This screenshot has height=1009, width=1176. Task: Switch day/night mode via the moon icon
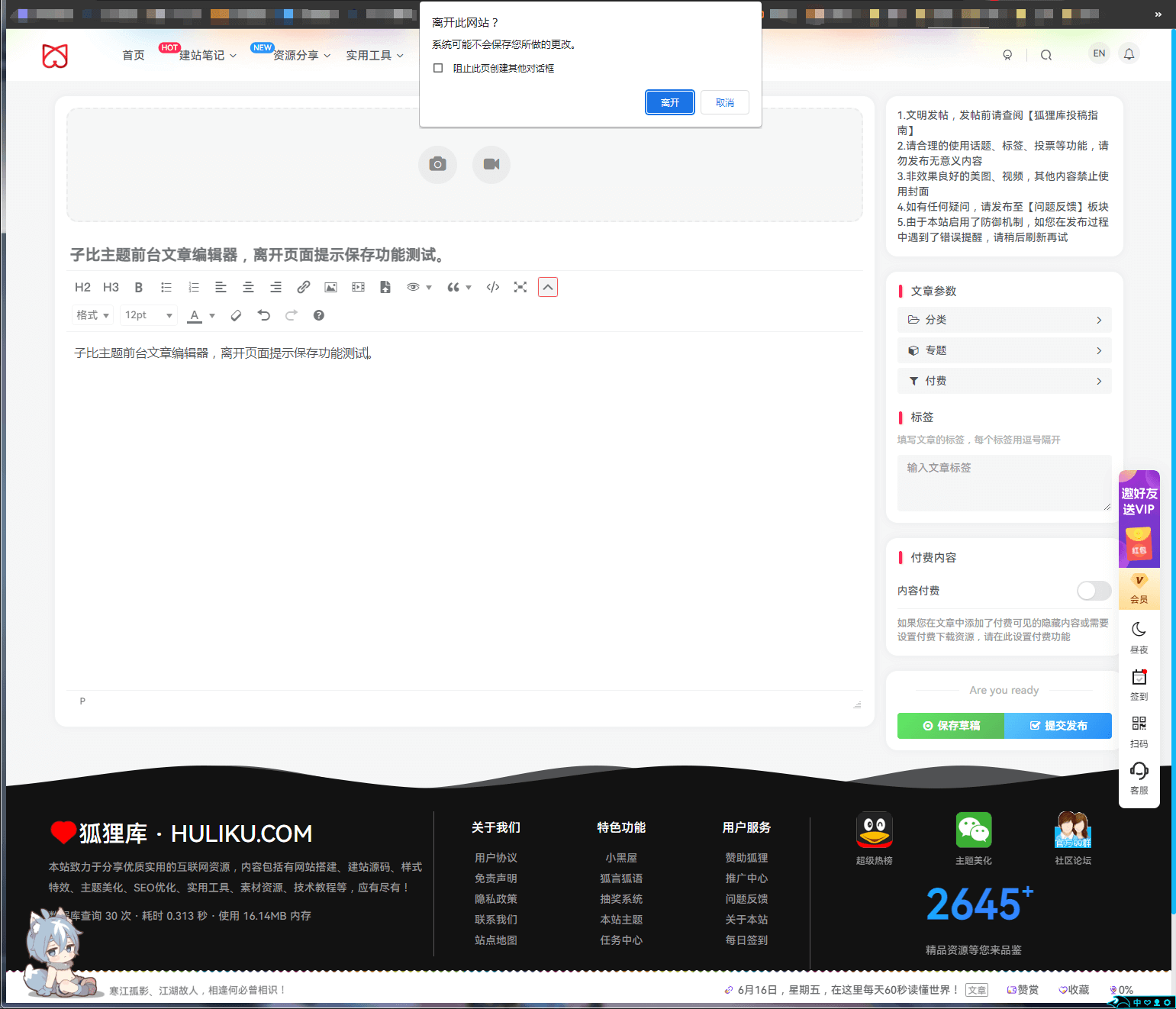point(1139,629)
